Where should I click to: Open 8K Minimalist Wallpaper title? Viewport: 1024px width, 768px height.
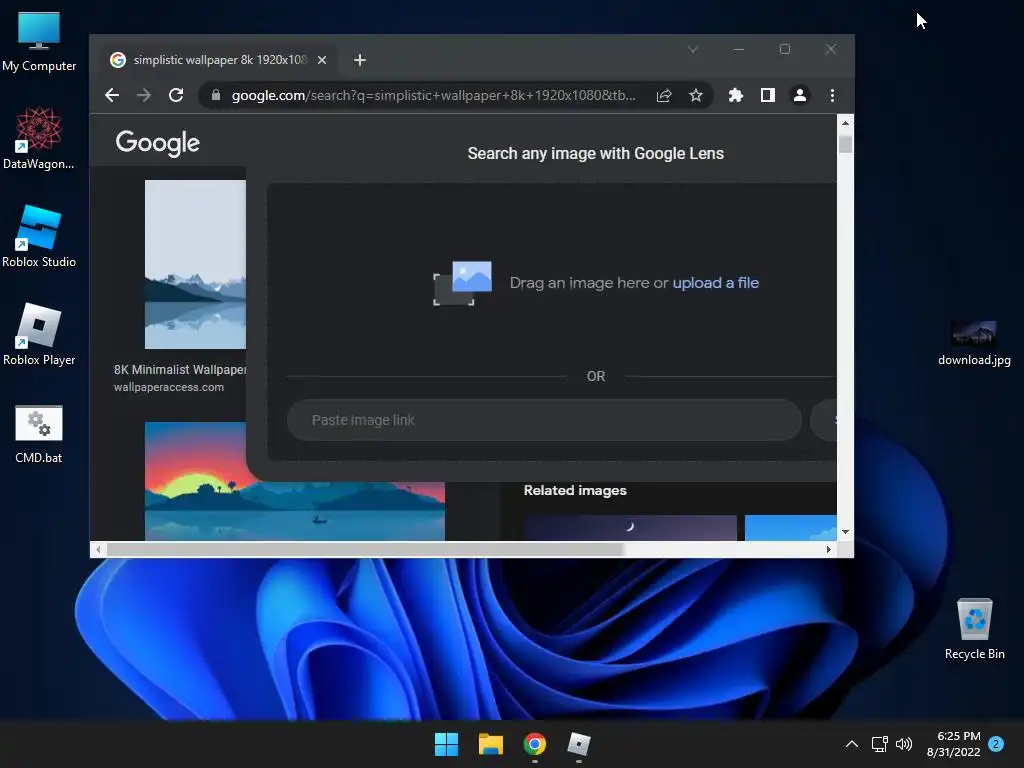[x=180, y=370]
